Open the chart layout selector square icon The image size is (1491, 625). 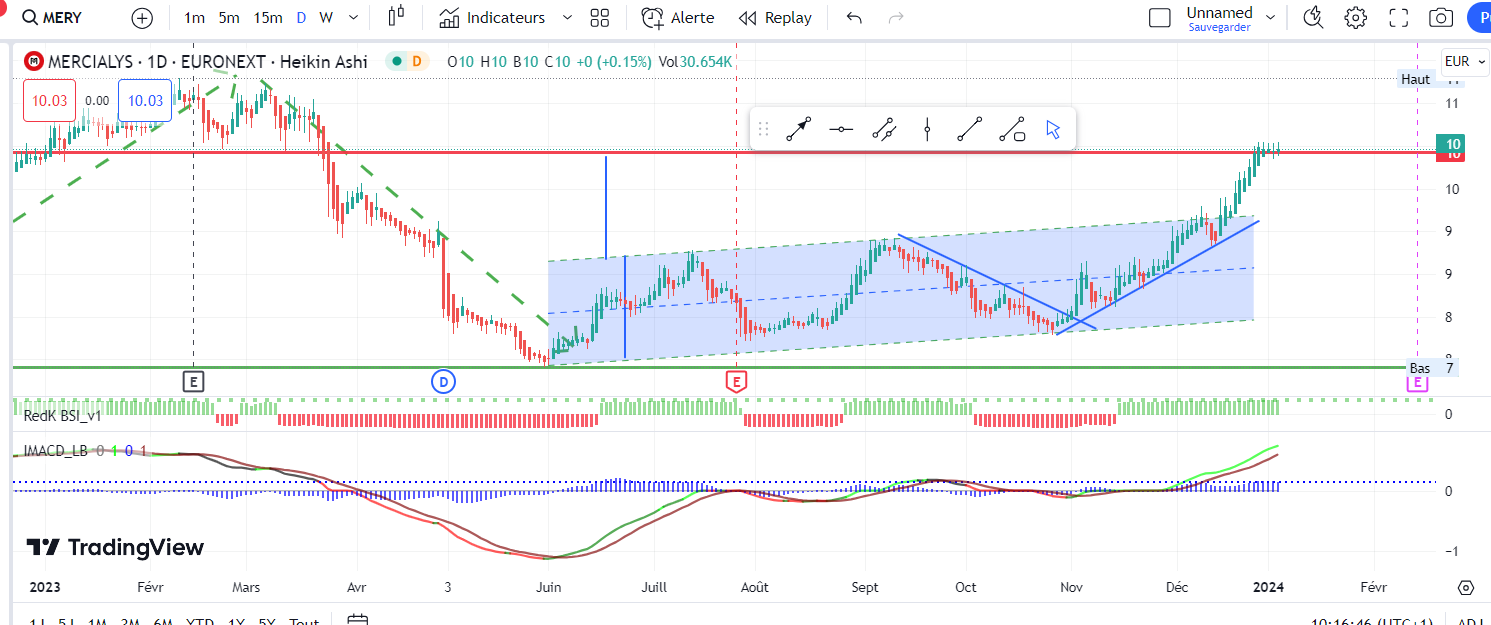(x=1160, y=18)
